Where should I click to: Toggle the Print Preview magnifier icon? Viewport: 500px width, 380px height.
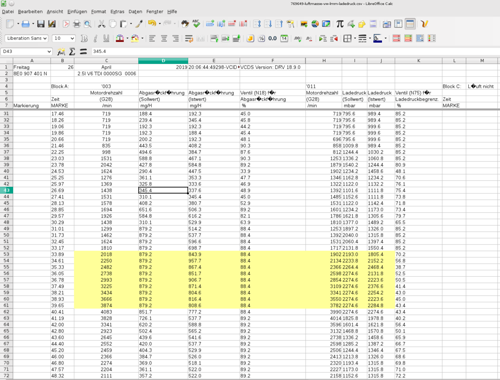point(87,24)
